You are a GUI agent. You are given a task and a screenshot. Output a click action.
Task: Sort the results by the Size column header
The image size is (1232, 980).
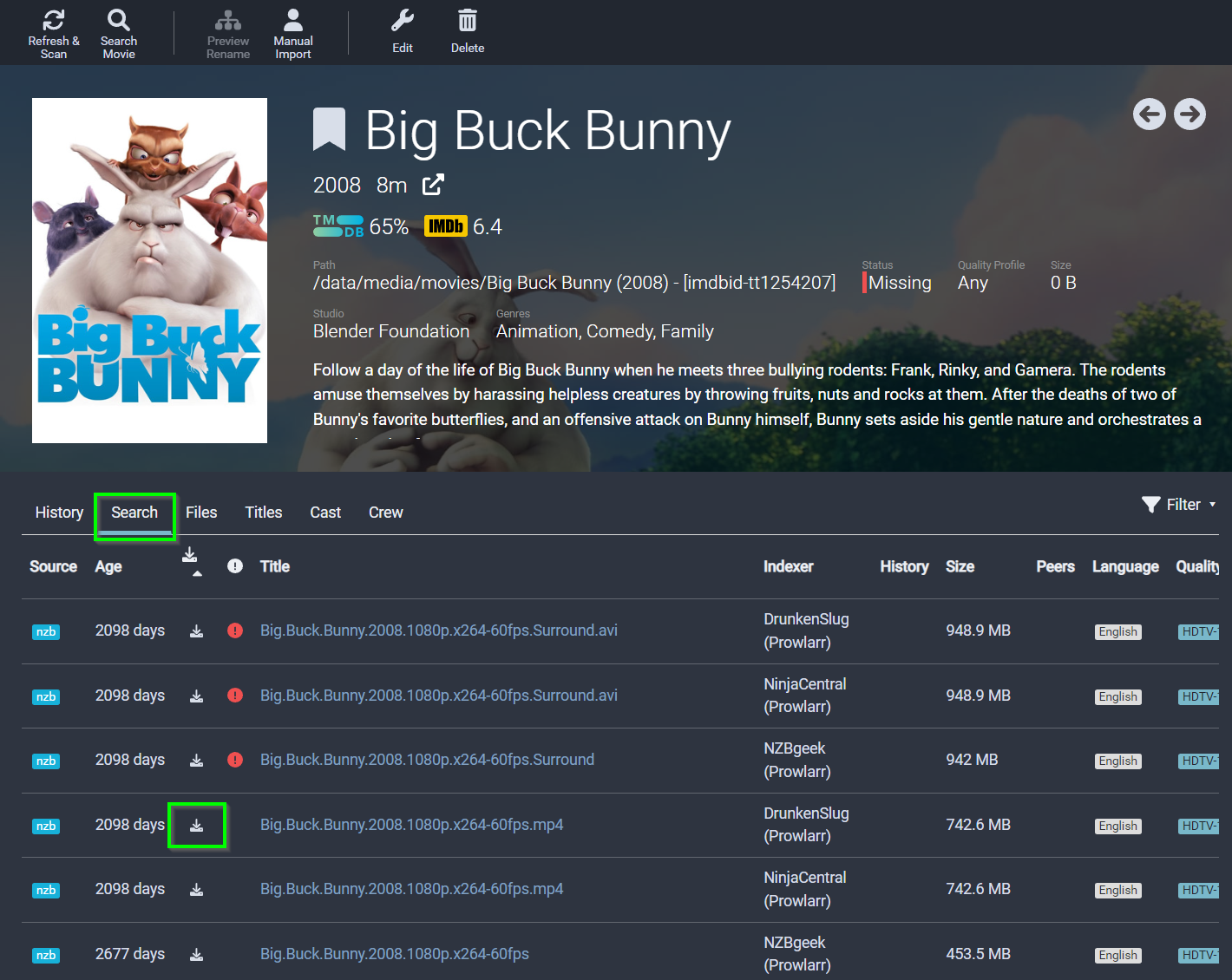point(960,566)
